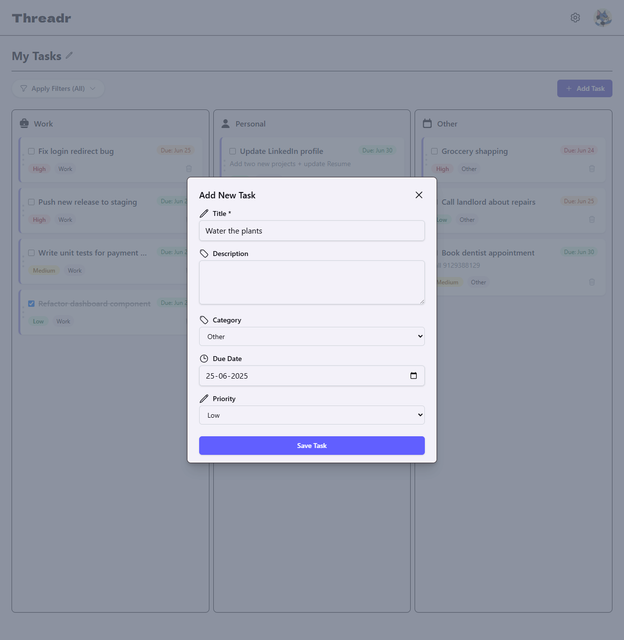Click the Add Task button
The width and height of the screenshot is (624, 640).
point(584,89)
